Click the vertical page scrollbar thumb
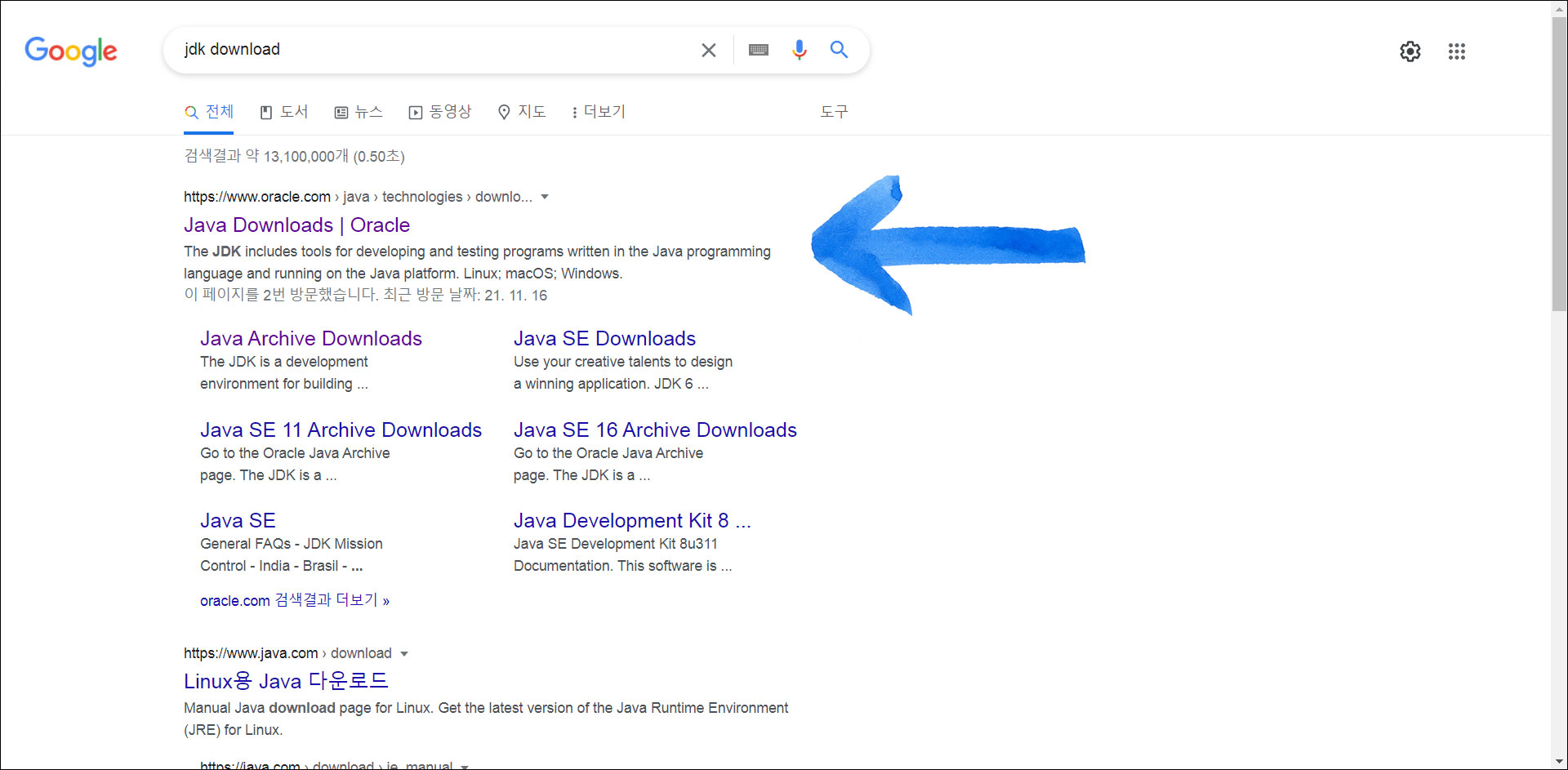This screenshot has width=1568, height=770. point(1559,163)
